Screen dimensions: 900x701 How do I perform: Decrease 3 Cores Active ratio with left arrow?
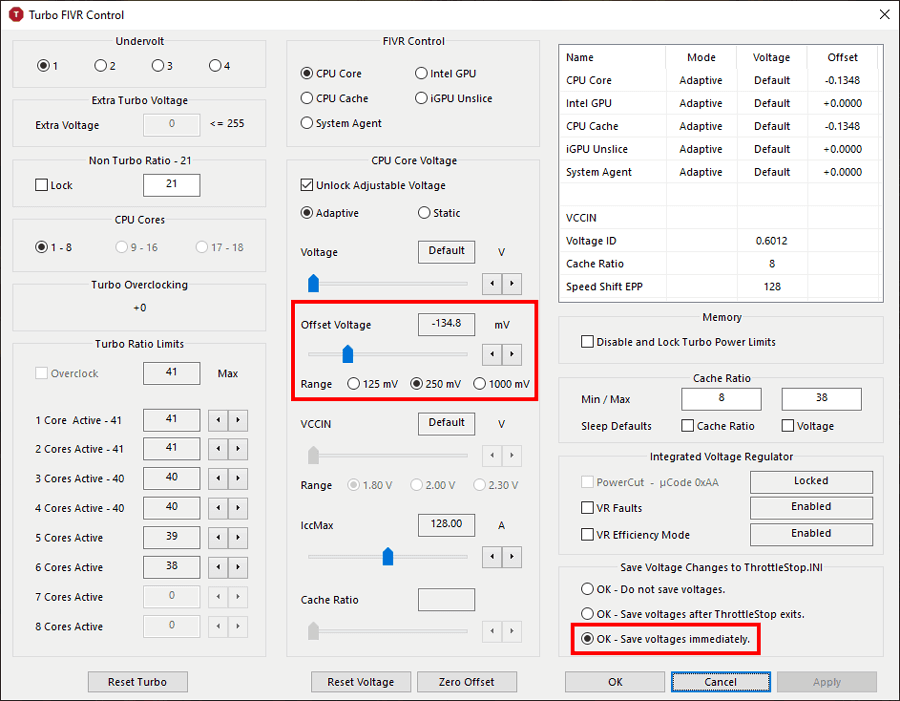218,478
